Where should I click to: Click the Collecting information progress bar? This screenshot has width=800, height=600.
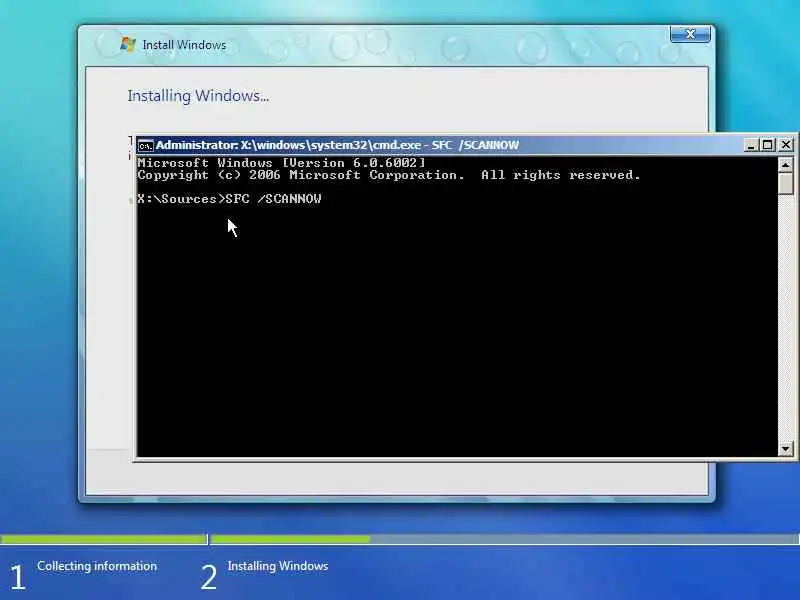[104, 539]
